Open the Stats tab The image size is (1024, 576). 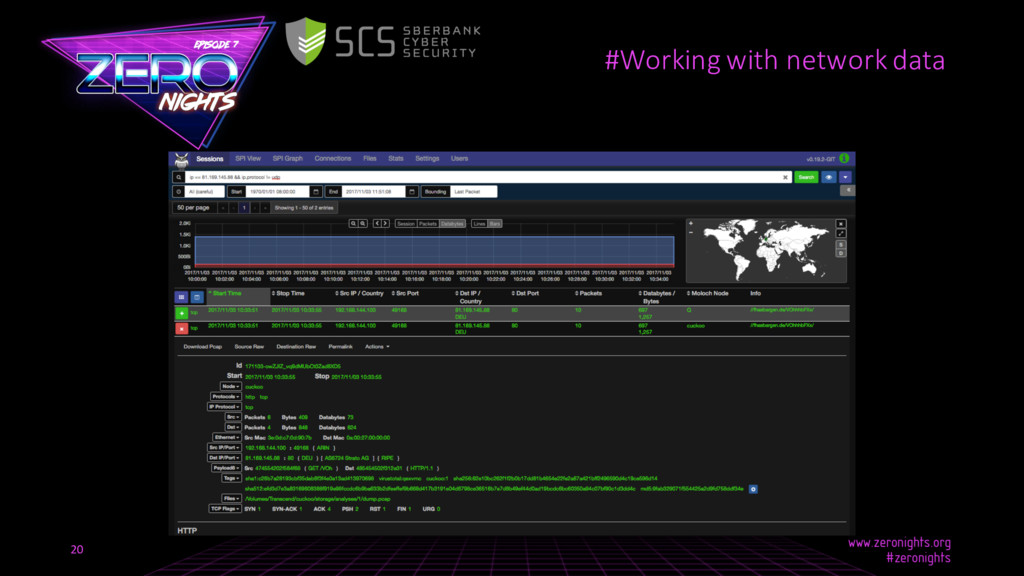tap(396, 159)
